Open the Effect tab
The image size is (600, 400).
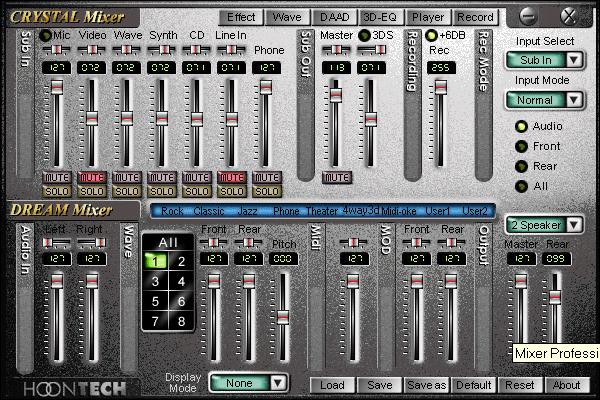[241, 17]
